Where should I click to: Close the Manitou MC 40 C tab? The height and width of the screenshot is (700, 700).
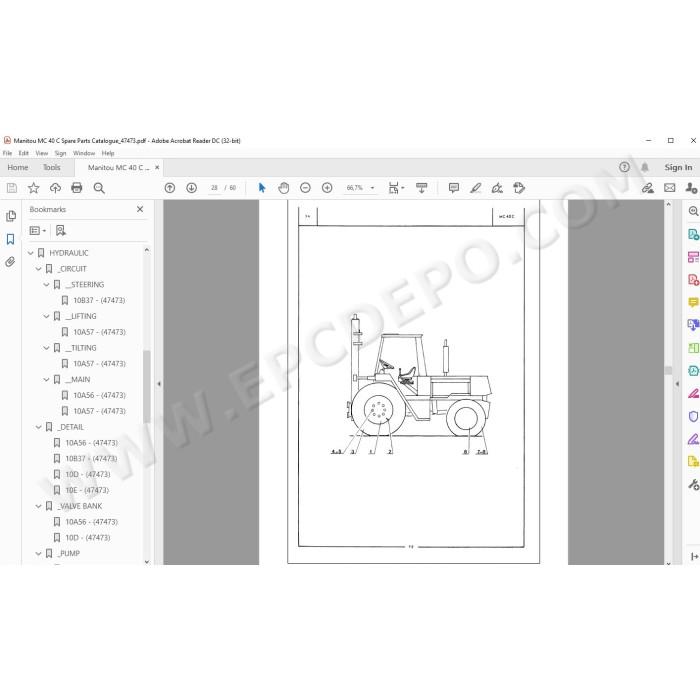point(157,167)
